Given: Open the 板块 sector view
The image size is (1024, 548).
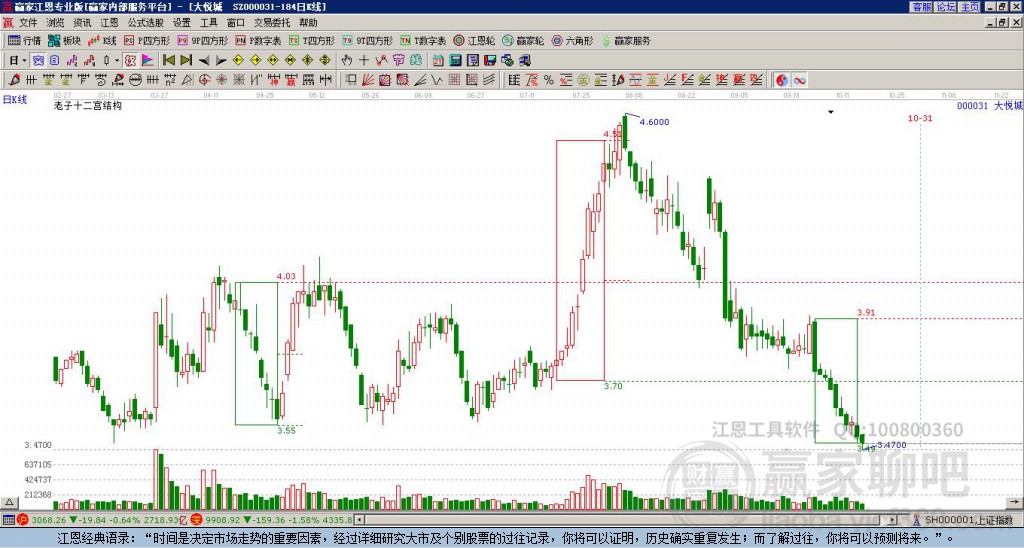Looking at the screenshot, I should tap(65, 40).
